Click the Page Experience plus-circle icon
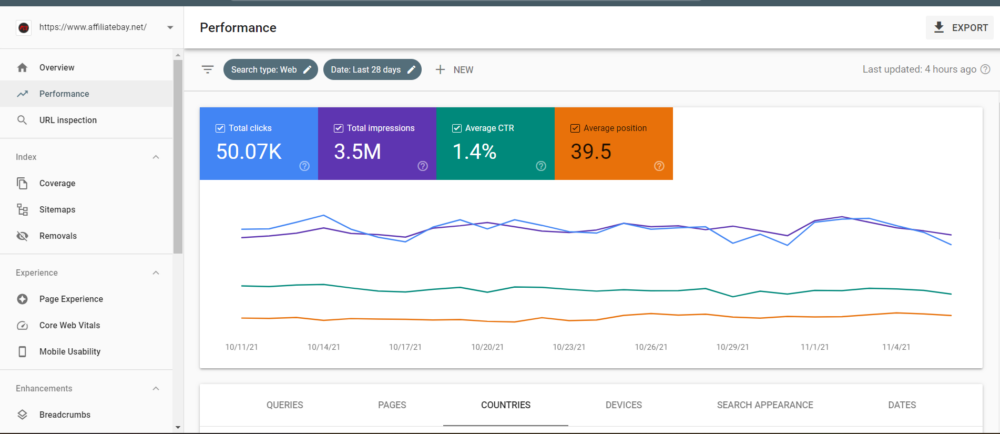Screen dimensions: 1000x434 tap(22, 299)
